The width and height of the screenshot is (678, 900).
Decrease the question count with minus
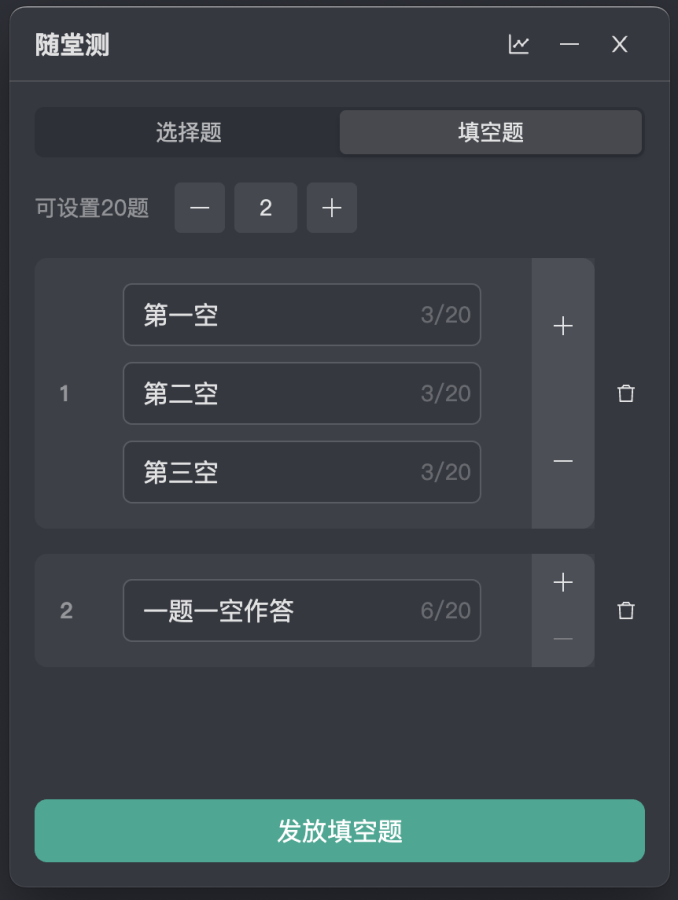pyautogui.click(x=200, y=208)
